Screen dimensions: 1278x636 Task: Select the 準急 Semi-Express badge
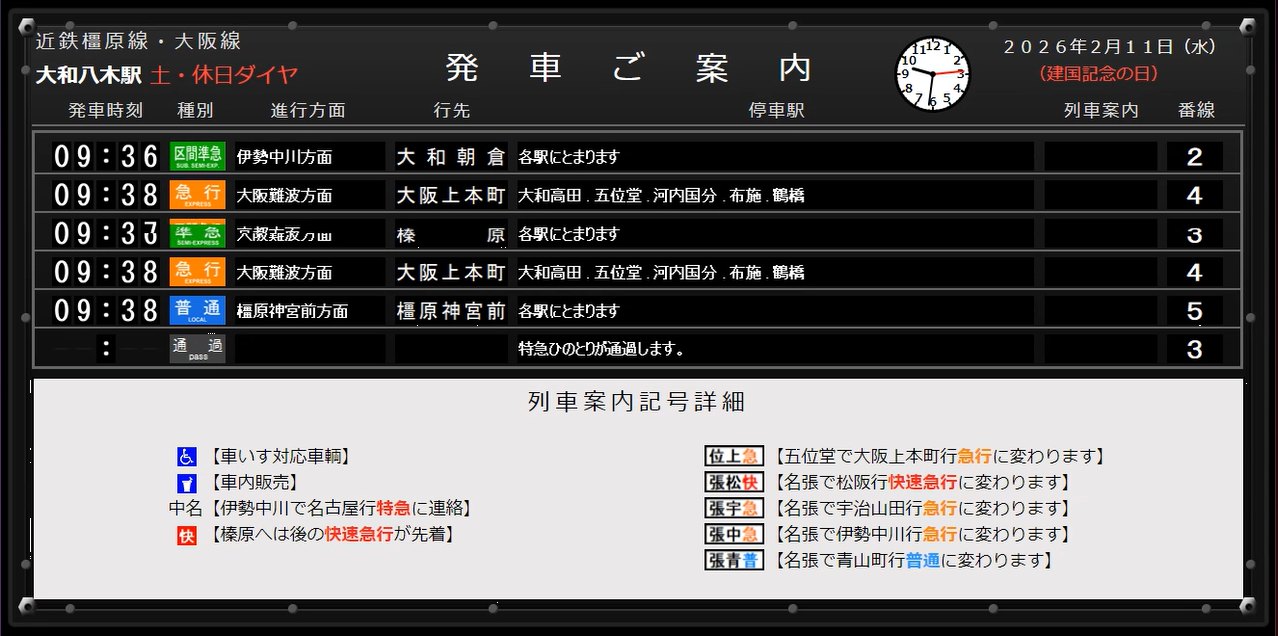[x=196, y=232]
